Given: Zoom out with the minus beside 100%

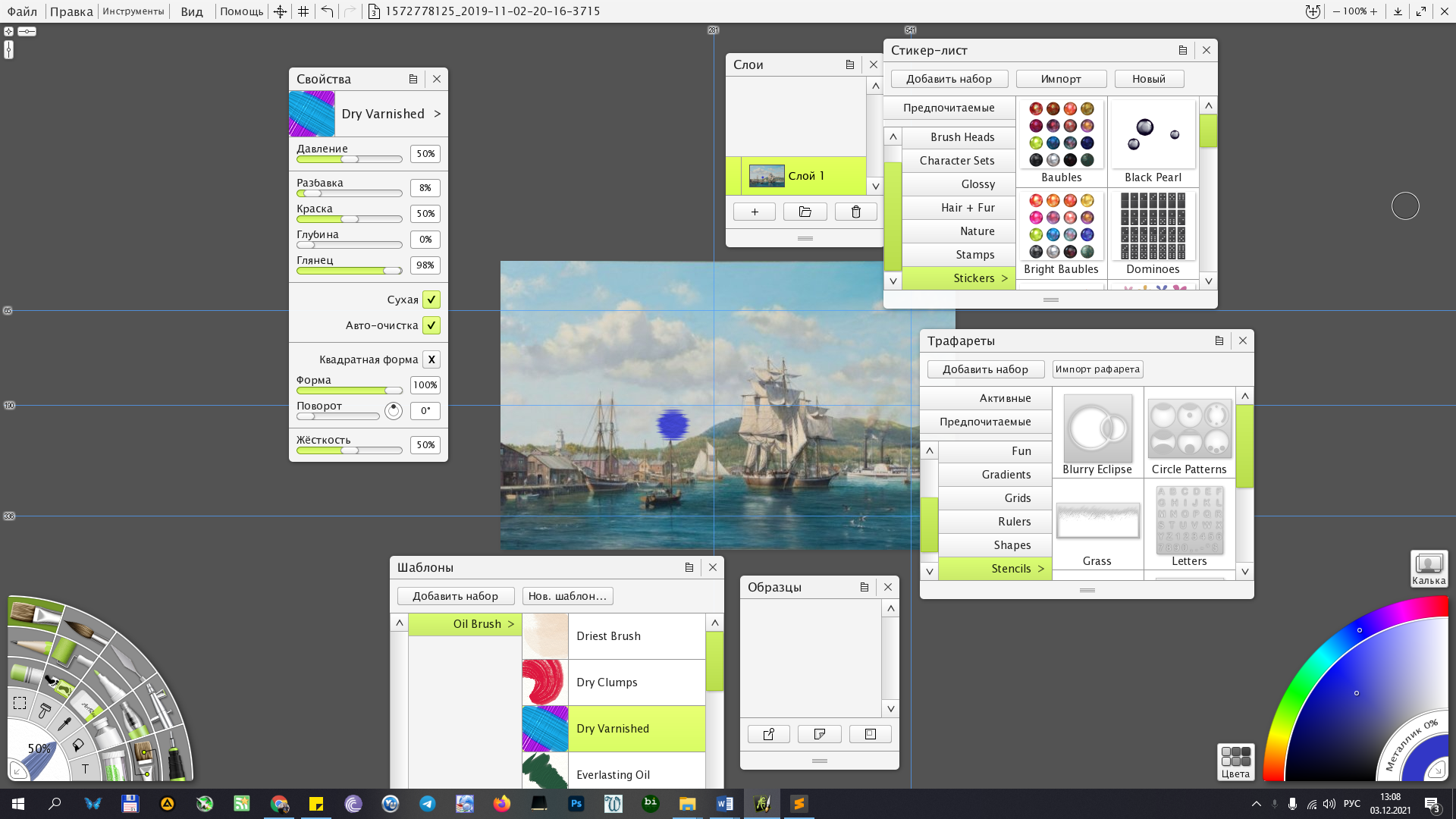Looking at the screenshot, I should [x=1336, y=11].
